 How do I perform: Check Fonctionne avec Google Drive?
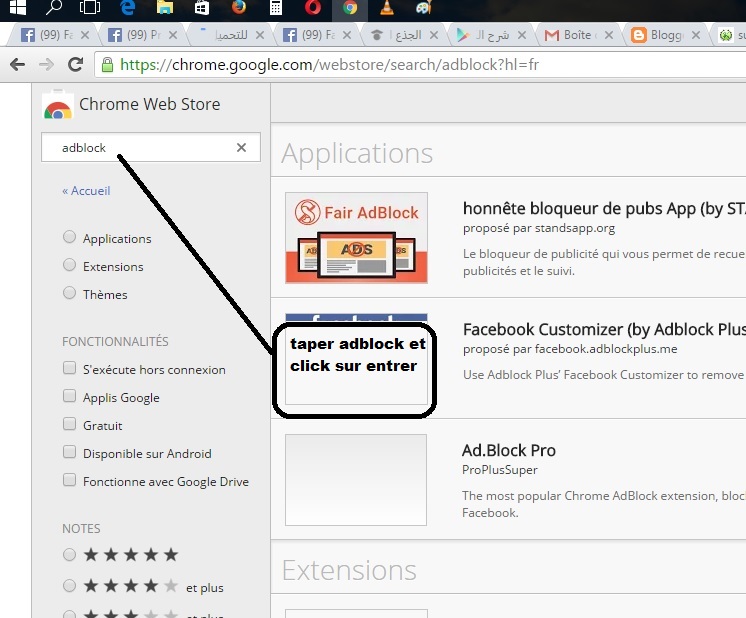coord(69,480)
